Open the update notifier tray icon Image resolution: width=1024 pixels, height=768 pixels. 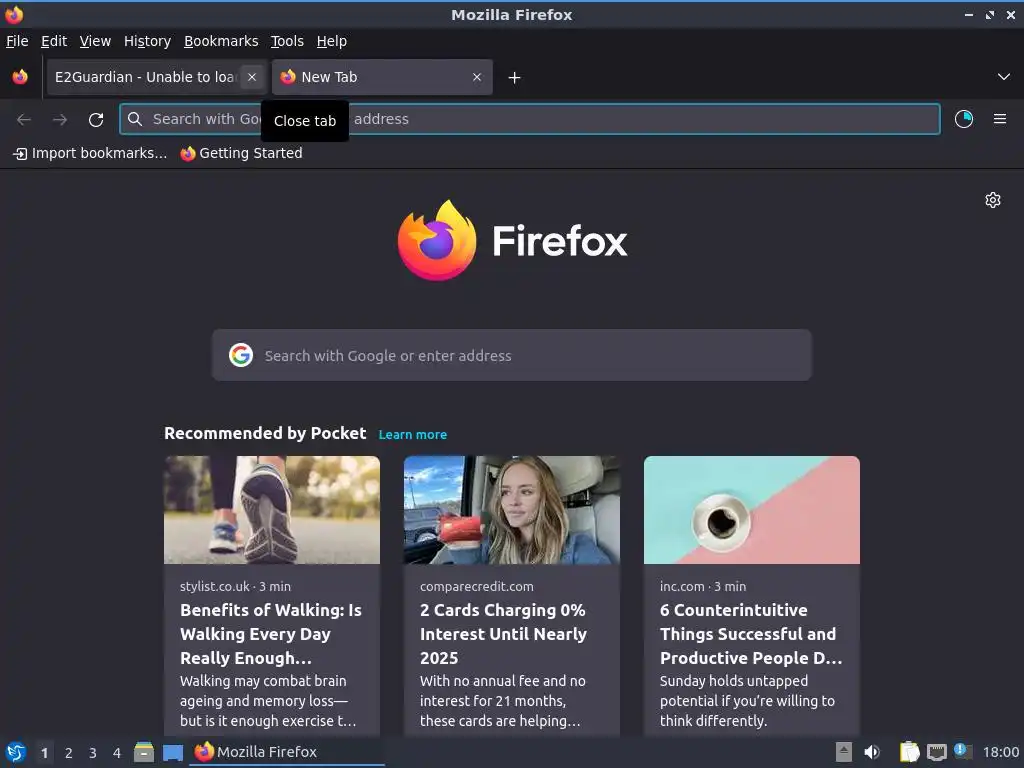coord(963,751)
